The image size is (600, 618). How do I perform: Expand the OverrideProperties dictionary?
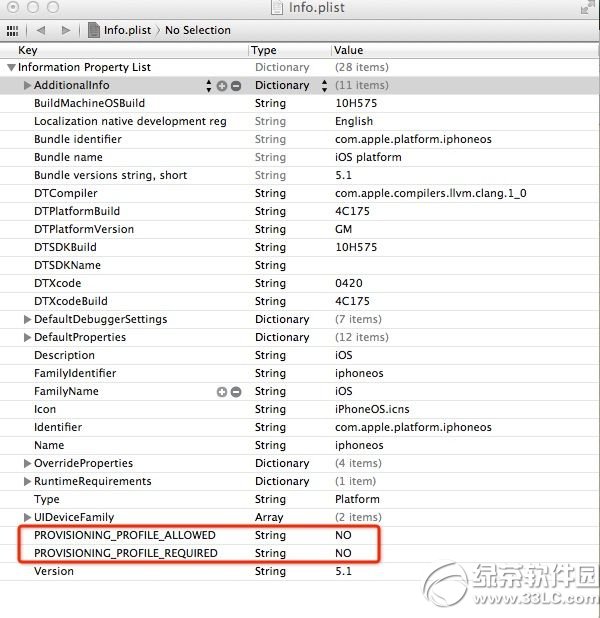point(27,463)
